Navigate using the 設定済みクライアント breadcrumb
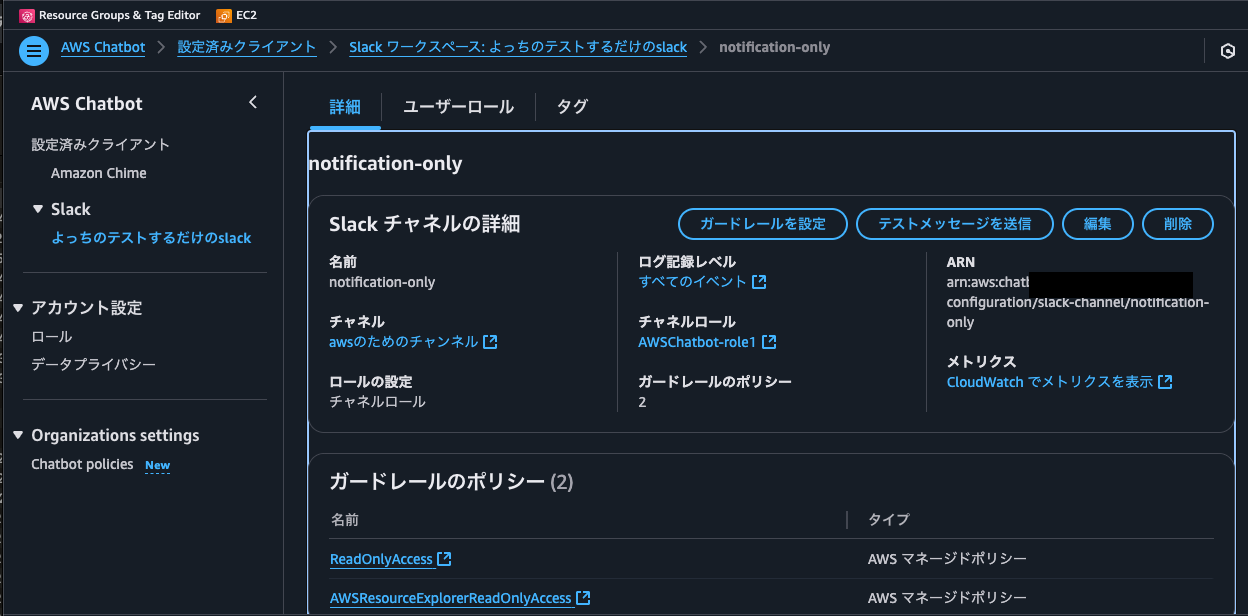 pyautogui.click(x=246, y=46)
